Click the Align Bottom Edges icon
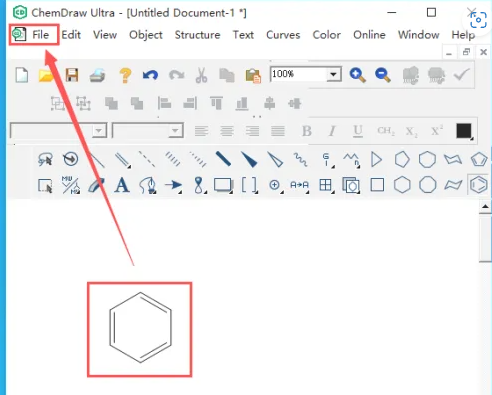This screenshot has width=492, height=395. [242, 104]
